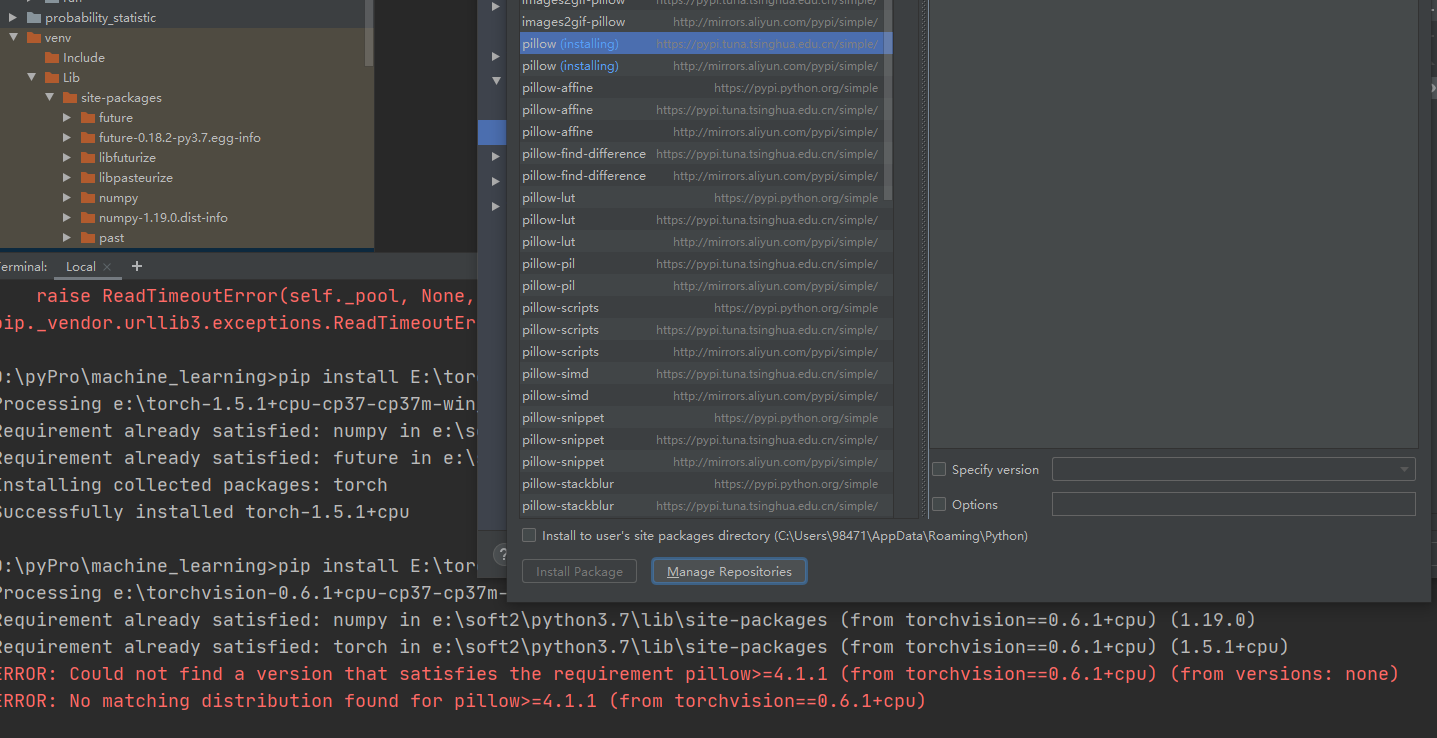Click the help question mark button
This screenshot has width=1437, height=738.
click(501, 553)
